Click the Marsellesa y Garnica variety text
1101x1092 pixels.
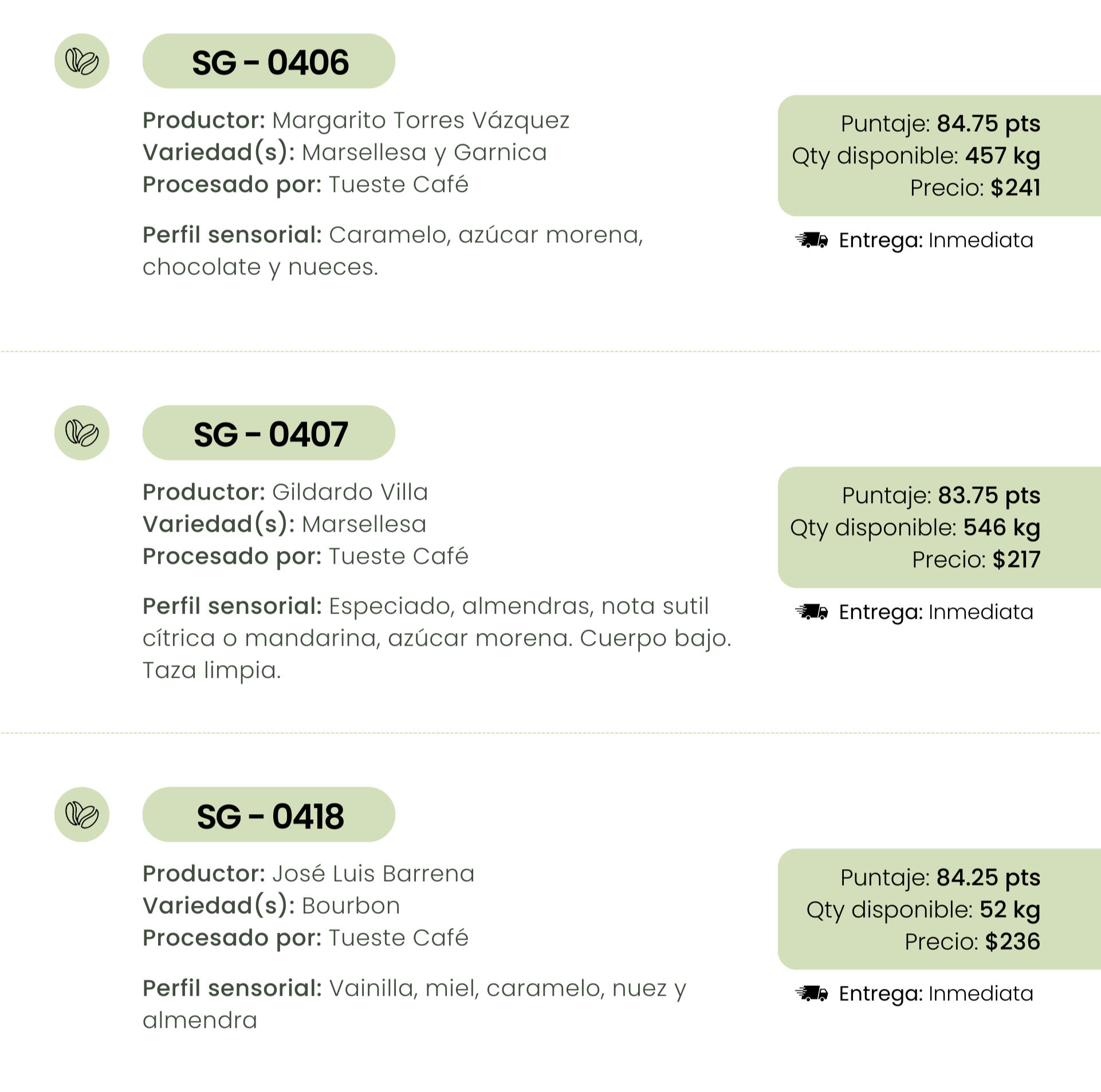click(x=424, y=153)
